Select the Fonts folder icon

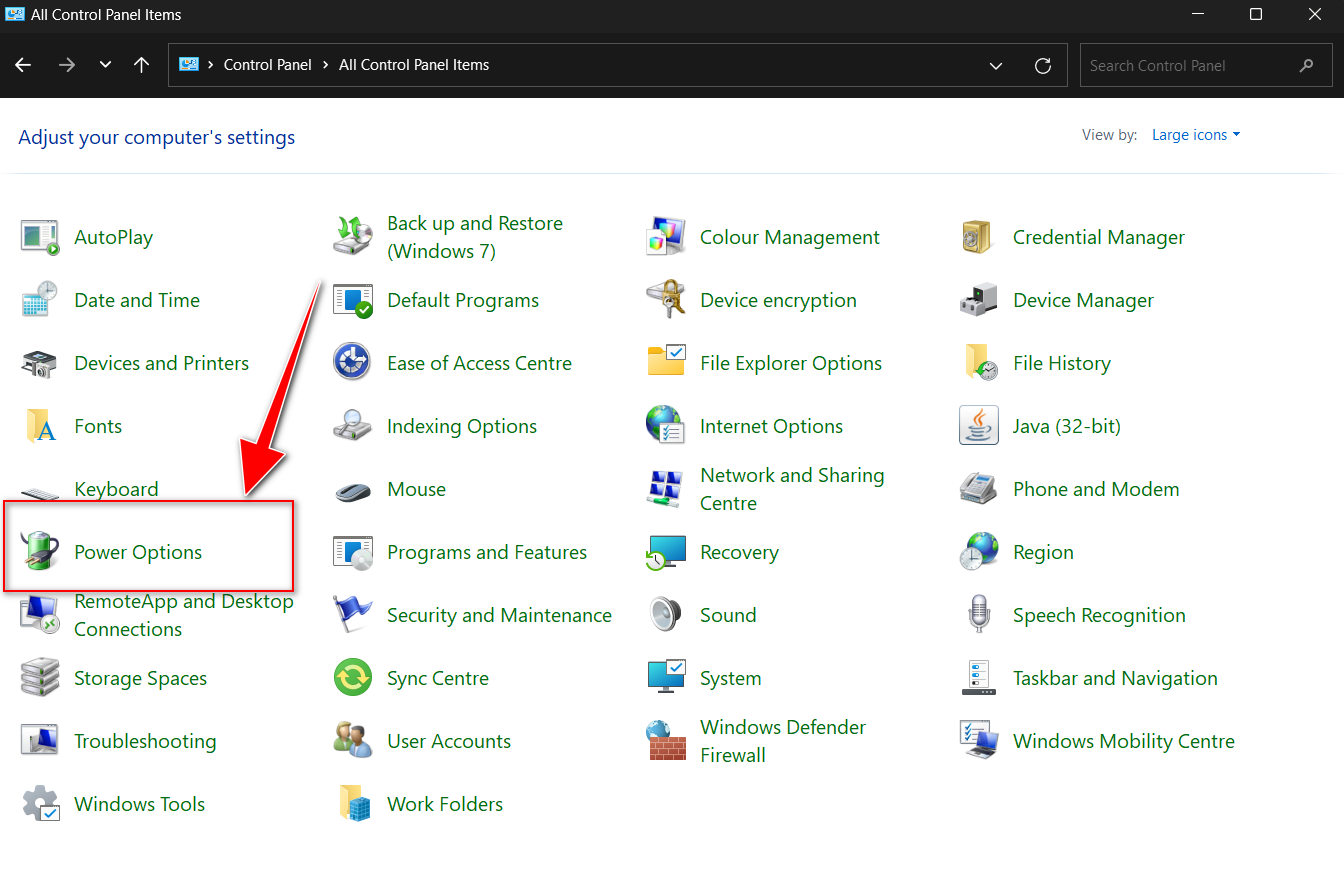tap(40, 427)
